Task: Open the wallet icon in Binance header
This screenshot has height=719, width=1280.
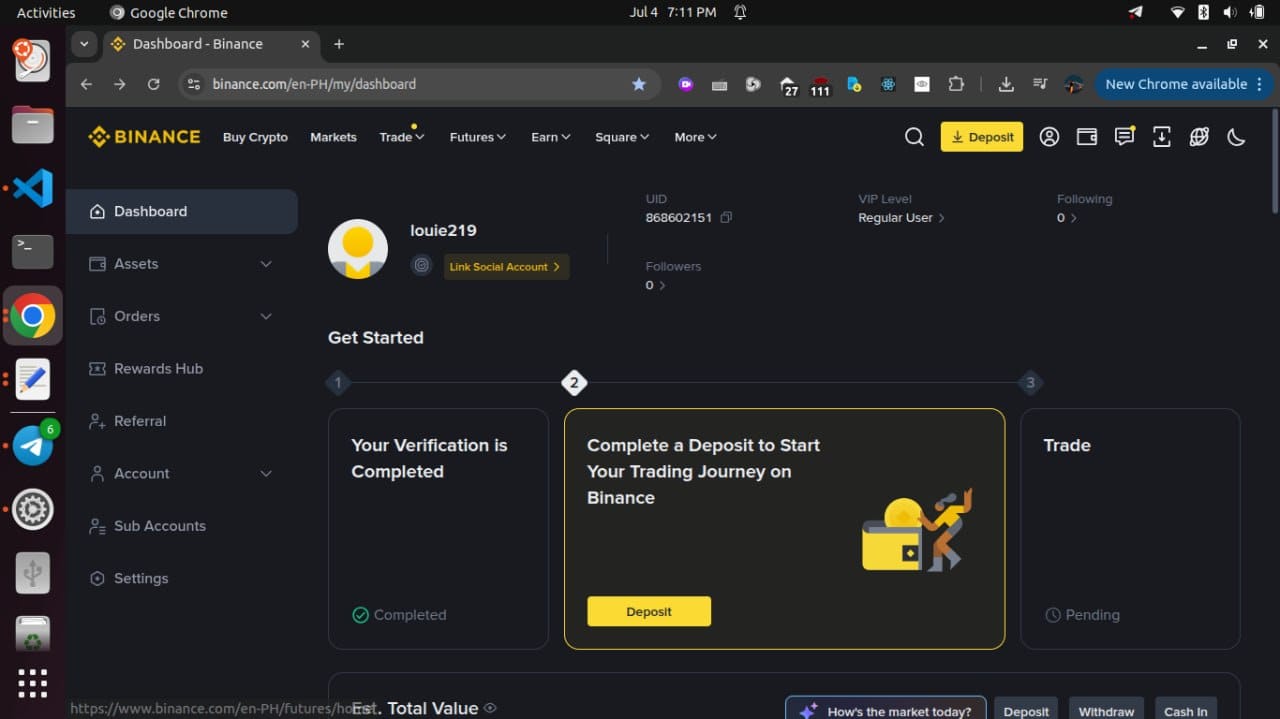Action: coord(1087,137)
